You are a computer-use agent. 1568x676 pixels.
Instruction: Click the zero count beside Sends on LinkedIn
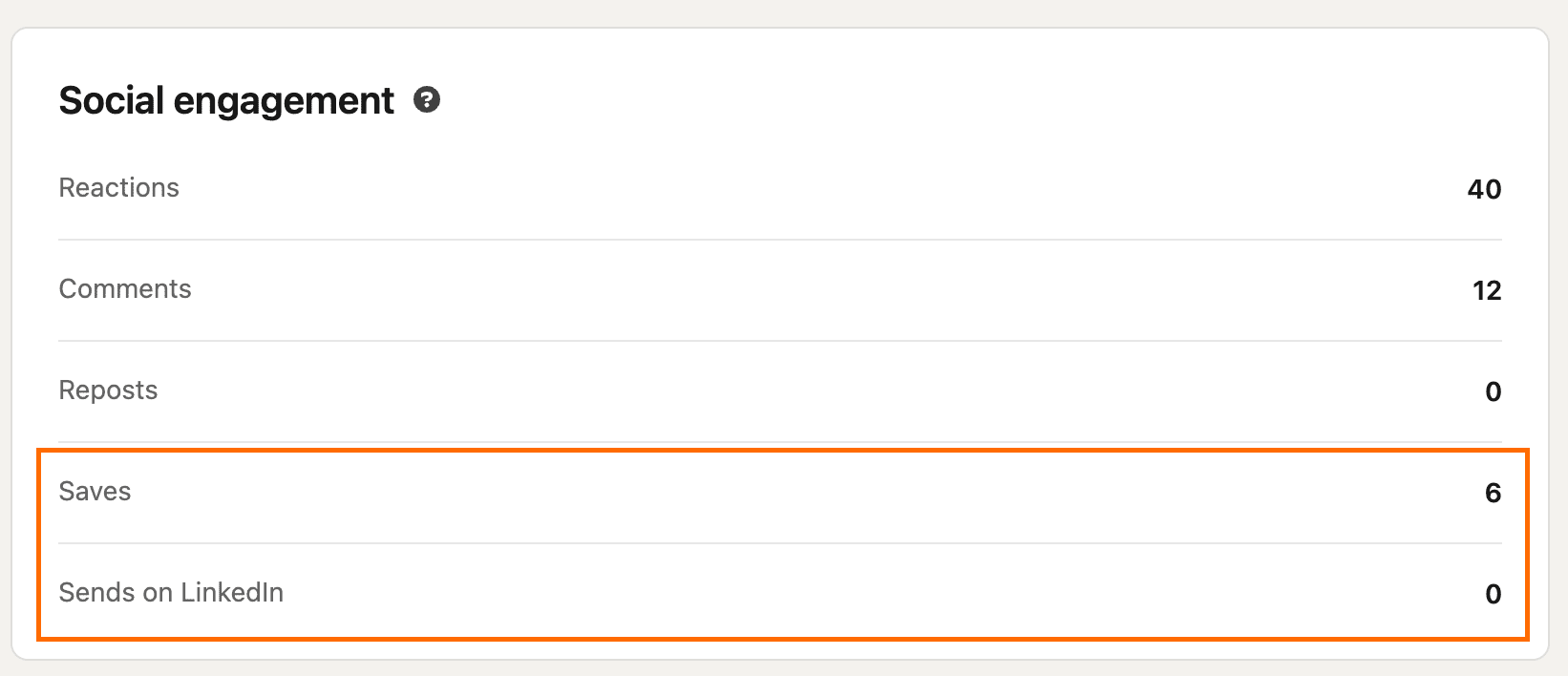point(1494,594)
